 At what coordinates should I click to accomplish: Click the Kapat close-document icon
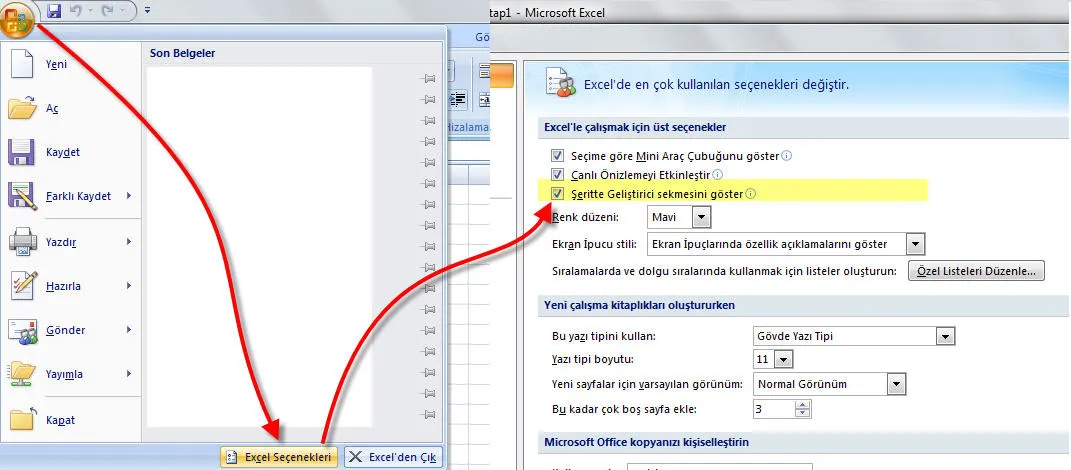tap(22, 420)
